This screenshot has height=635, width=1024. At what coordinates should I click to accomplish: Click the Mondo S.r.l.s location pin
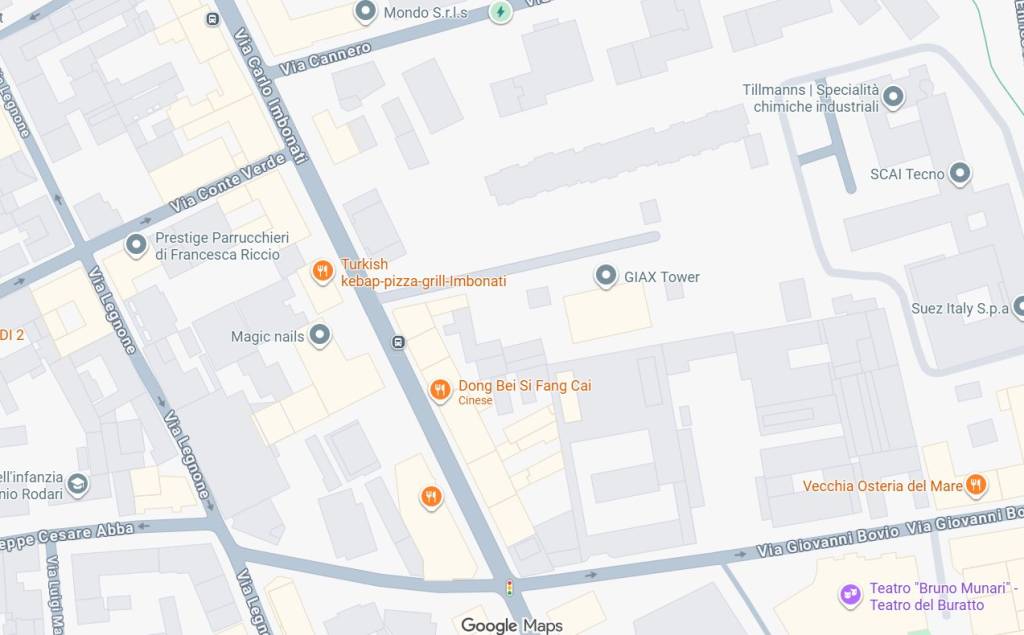[365, 11]
